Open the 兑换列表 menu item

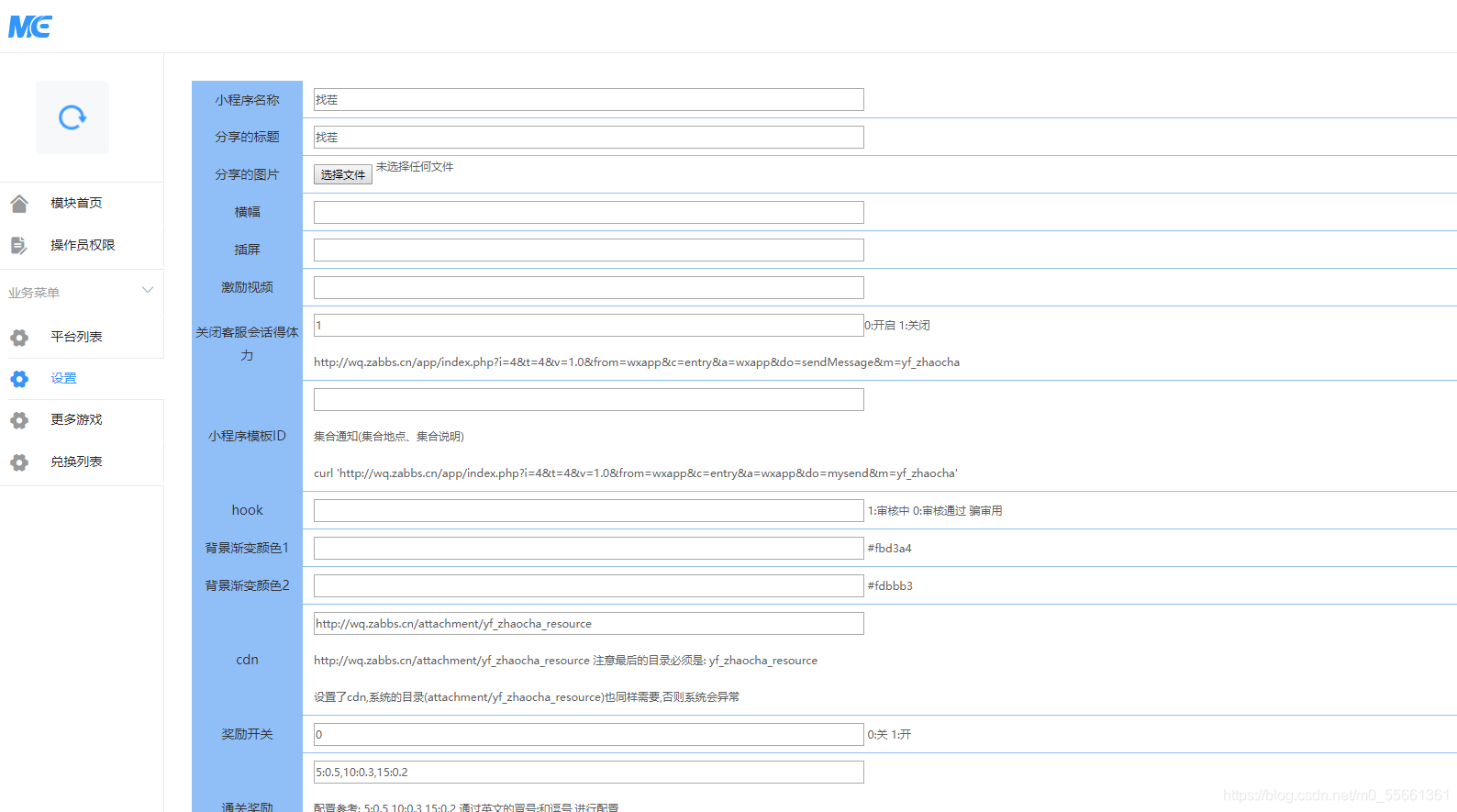click(76, 462)
